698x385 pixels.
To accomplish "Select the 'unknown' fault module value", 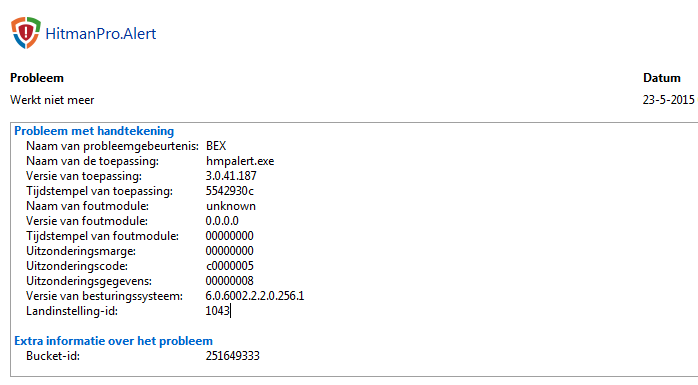I will [231, 206].
